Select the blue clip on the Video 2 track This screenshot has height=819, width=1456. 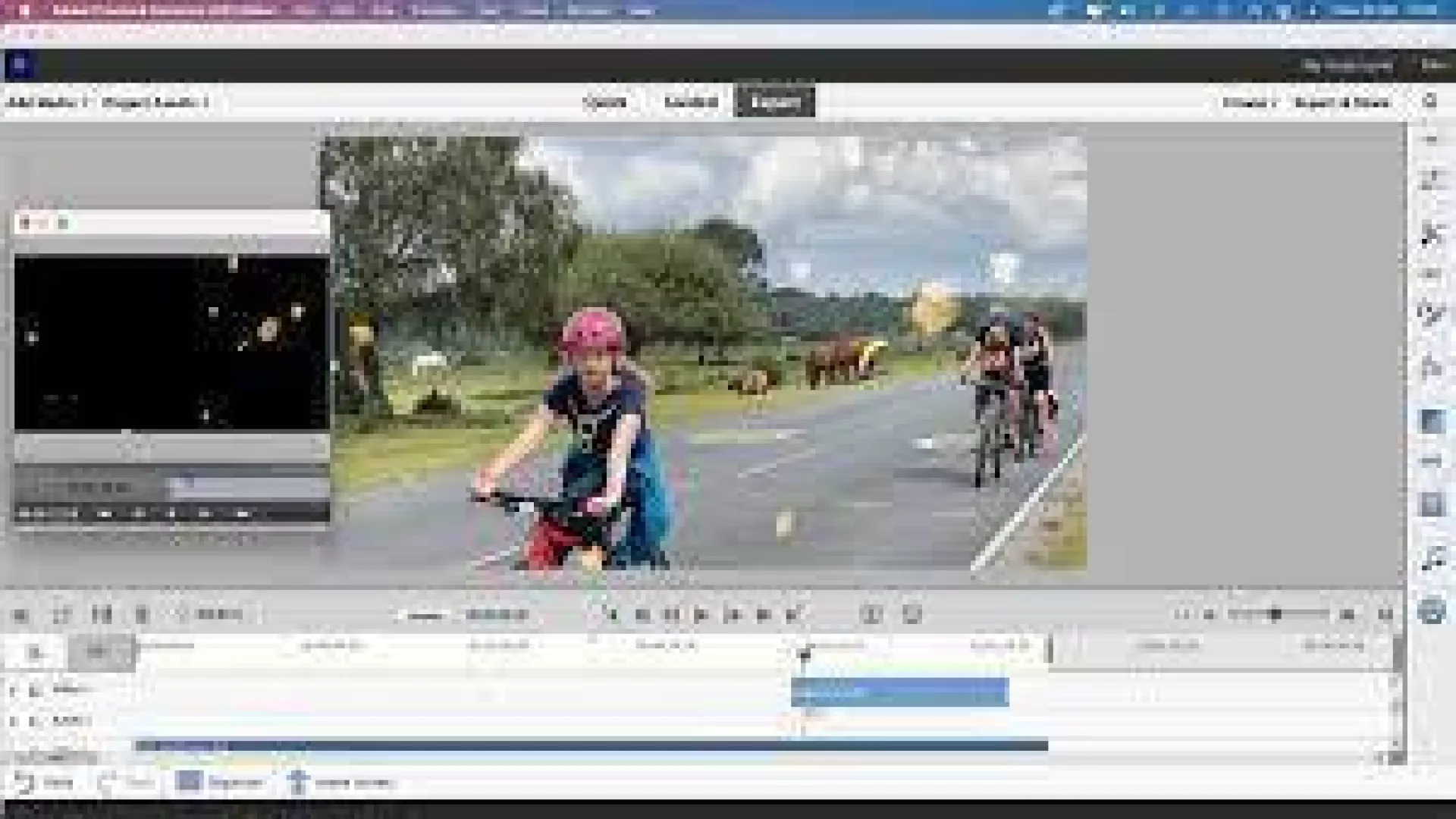point(899,692)
